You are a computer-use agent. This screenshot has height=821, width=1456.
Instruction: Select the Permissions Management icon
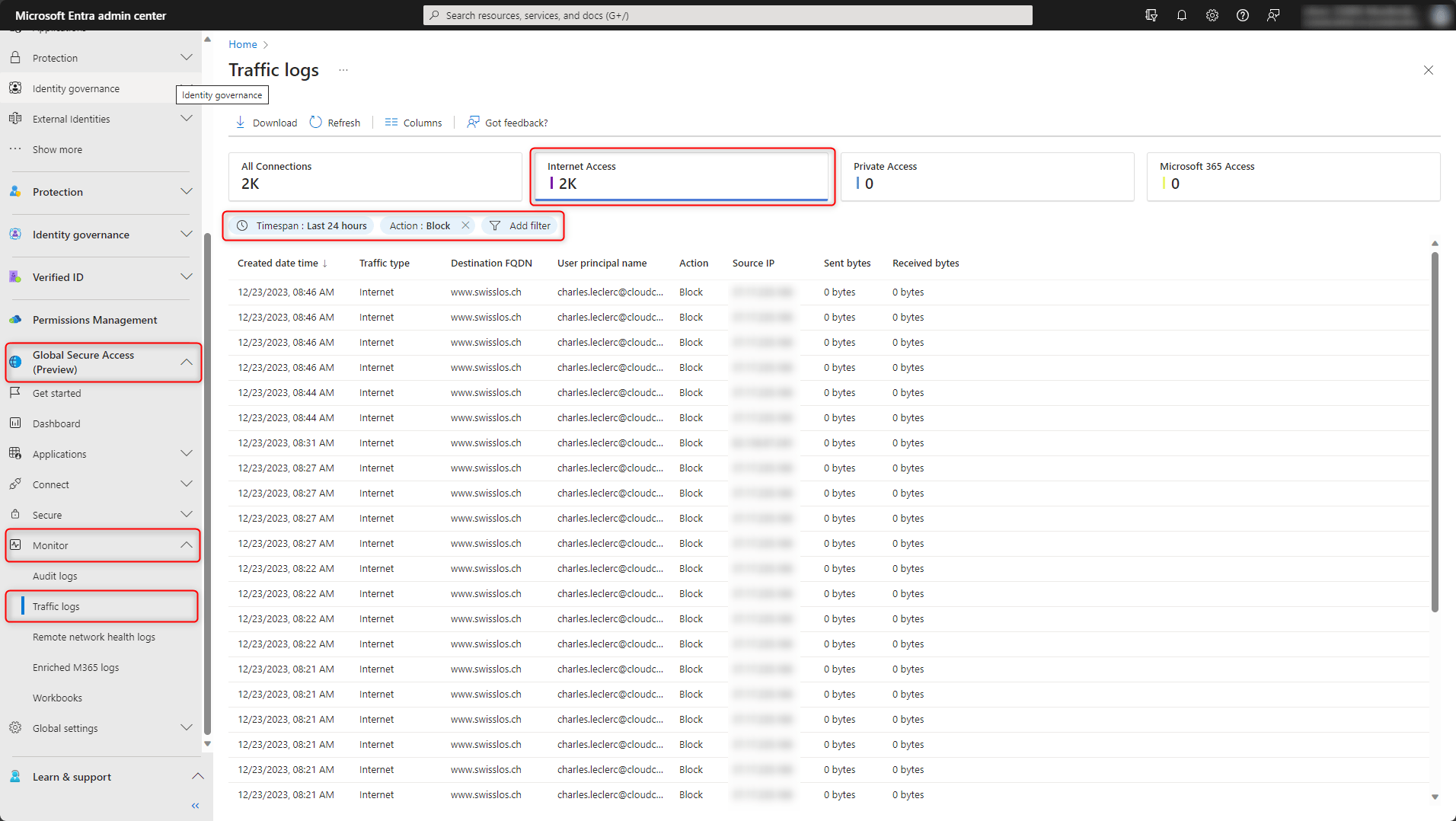[x=15, y=319]
